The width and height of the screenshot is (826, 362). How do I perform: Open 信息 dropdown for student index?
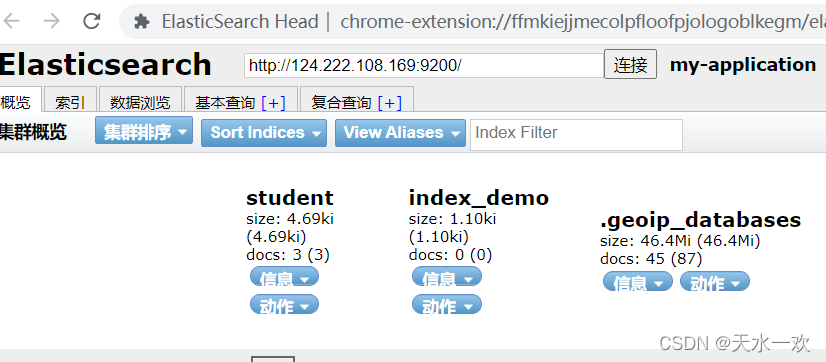click(284, 277)
